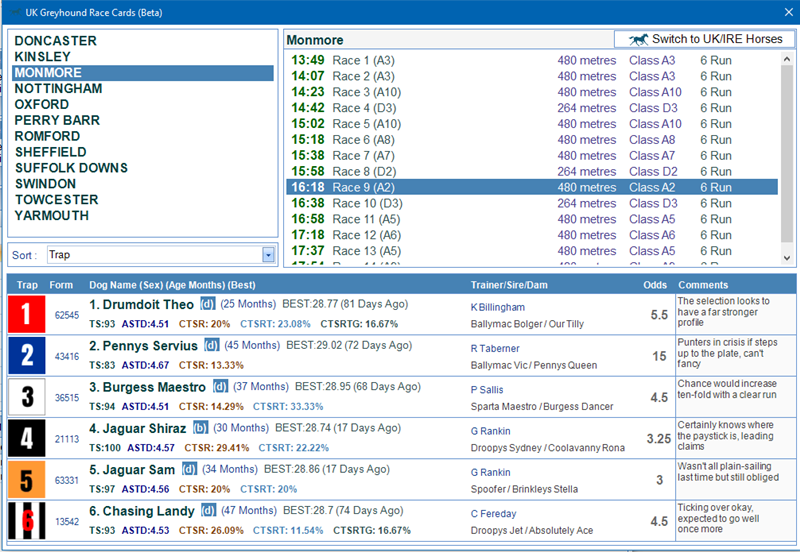This screenshot has width=800, height=552.
Task: Click the Odds column header
Action: (x=654, y=285)
